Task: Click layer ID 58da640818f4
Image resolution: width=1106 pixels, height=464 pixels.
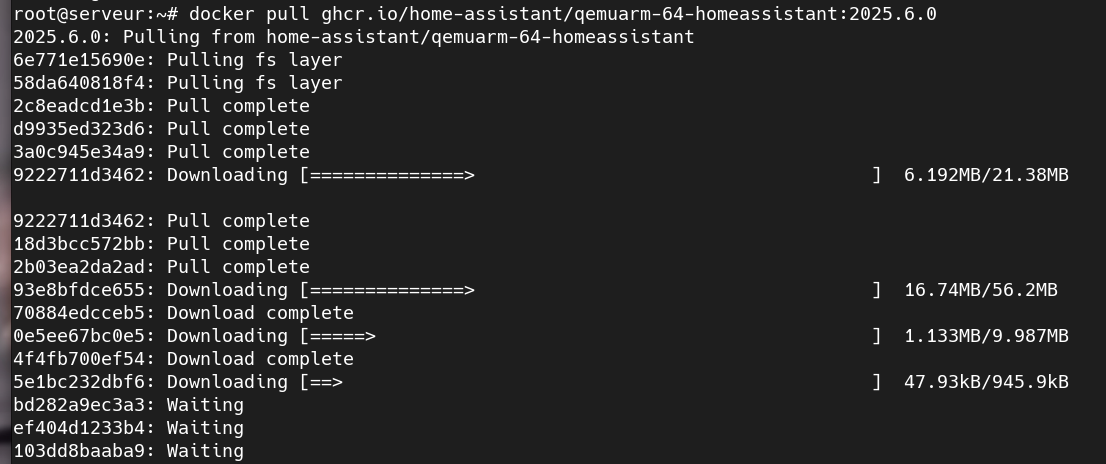Action: point(84,83)
